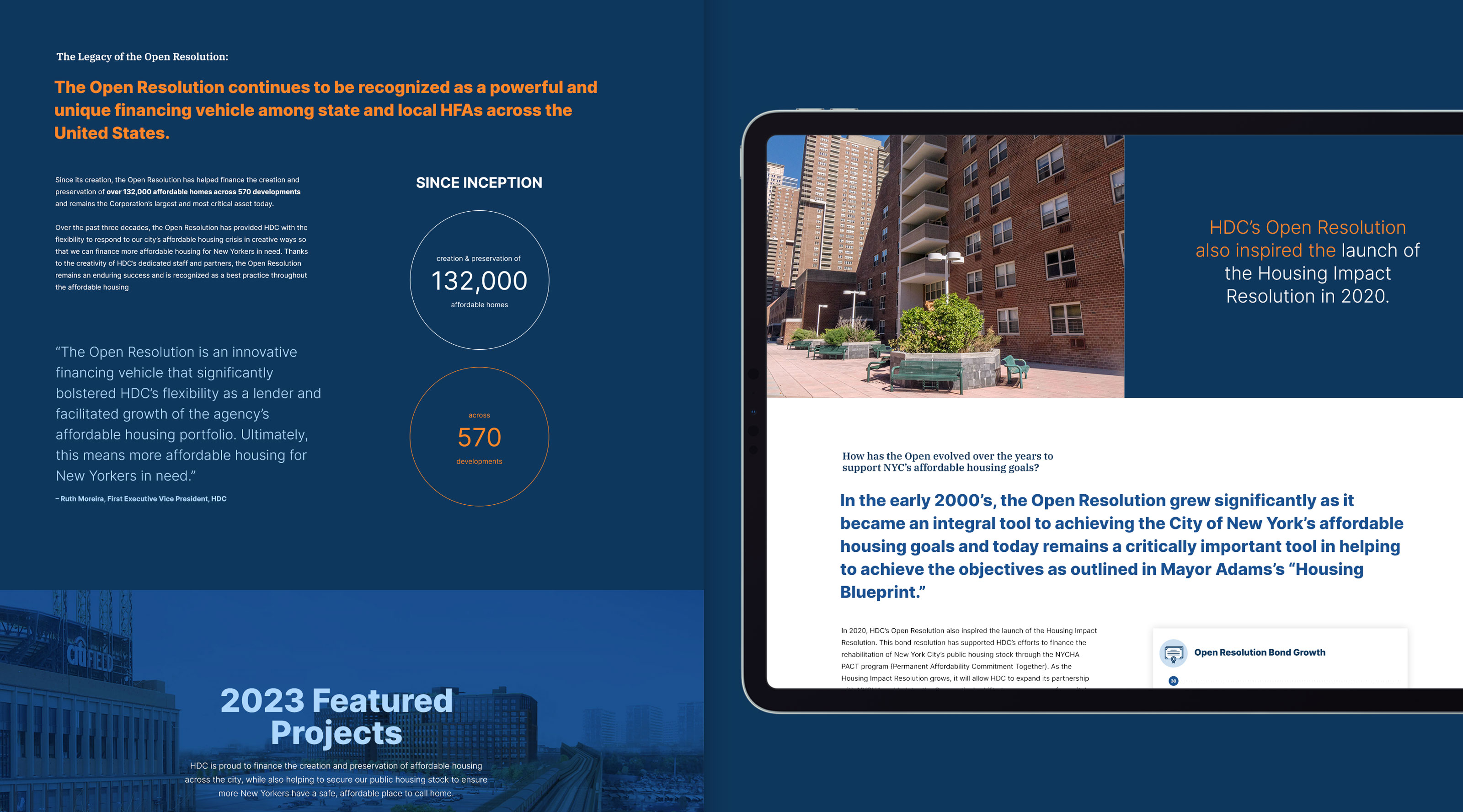Toggle the bolded "over 132,000 affordable homes" text

pyautogui.click(x=203, y=192)
